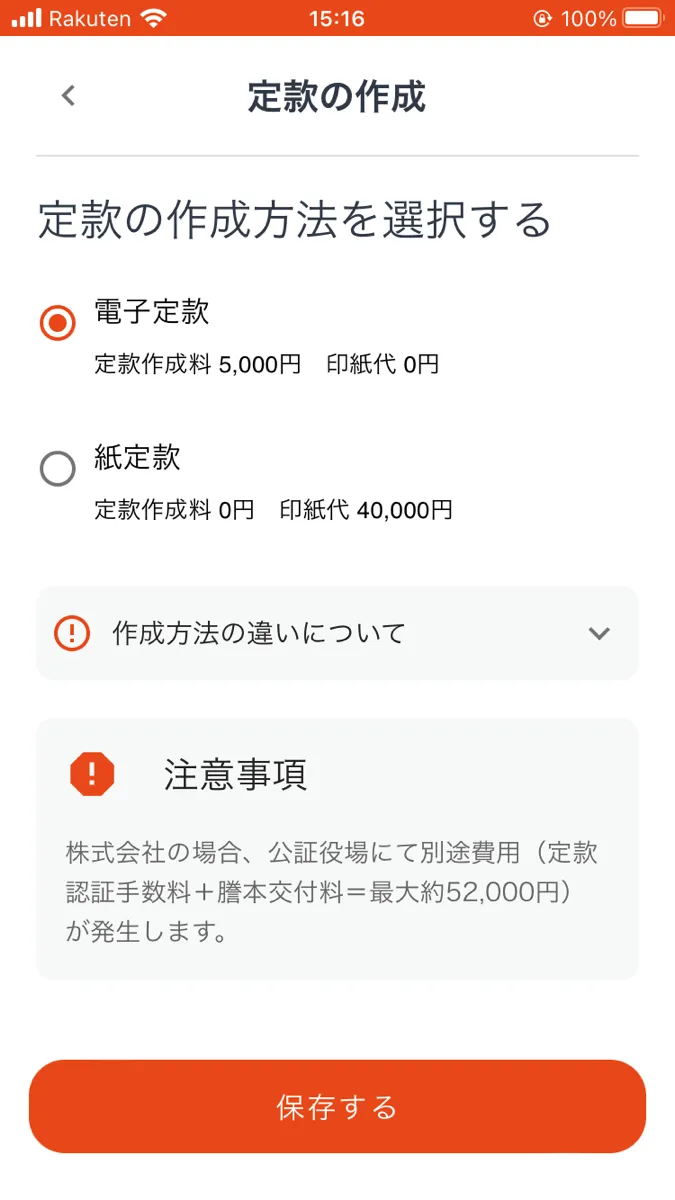
Task: Tap the 定款の作成 title header
Action: point(337,95)
